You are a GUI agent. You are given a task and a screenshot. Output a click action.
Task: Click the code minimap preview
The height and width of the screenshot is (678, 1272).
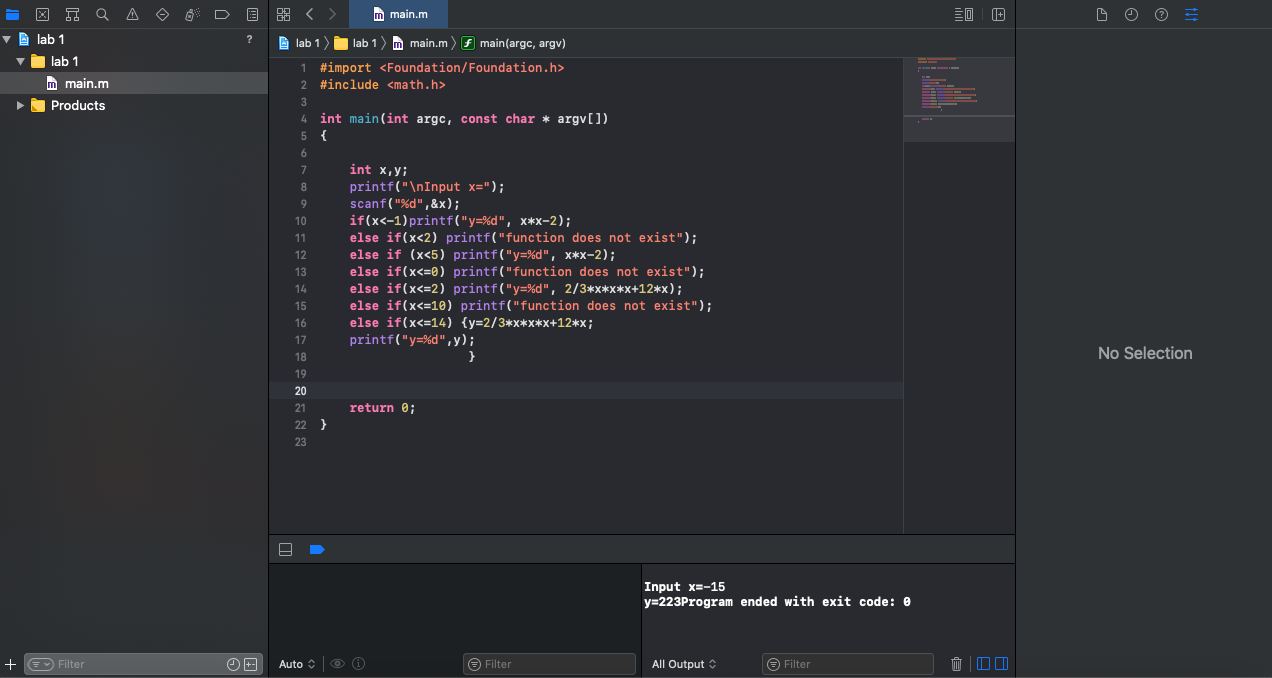pos(959,98)
